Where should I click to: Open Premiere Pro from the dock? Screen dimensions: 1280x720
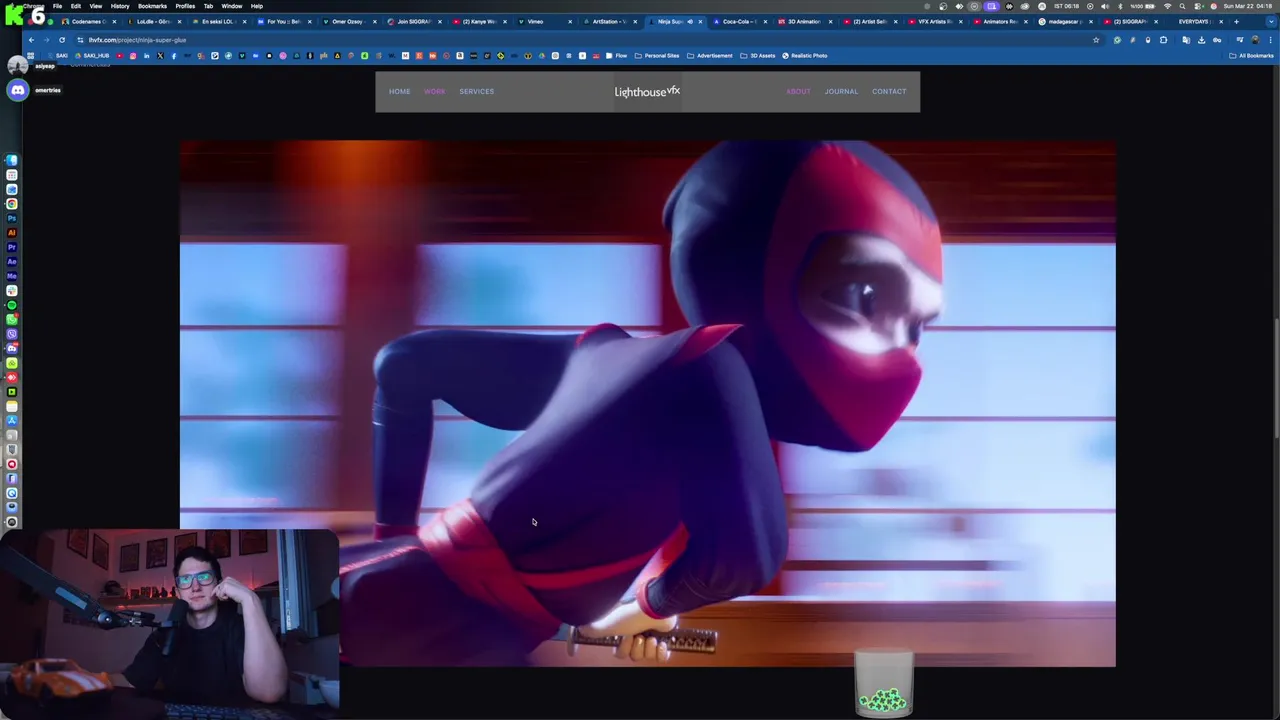[x=12, y=247]
